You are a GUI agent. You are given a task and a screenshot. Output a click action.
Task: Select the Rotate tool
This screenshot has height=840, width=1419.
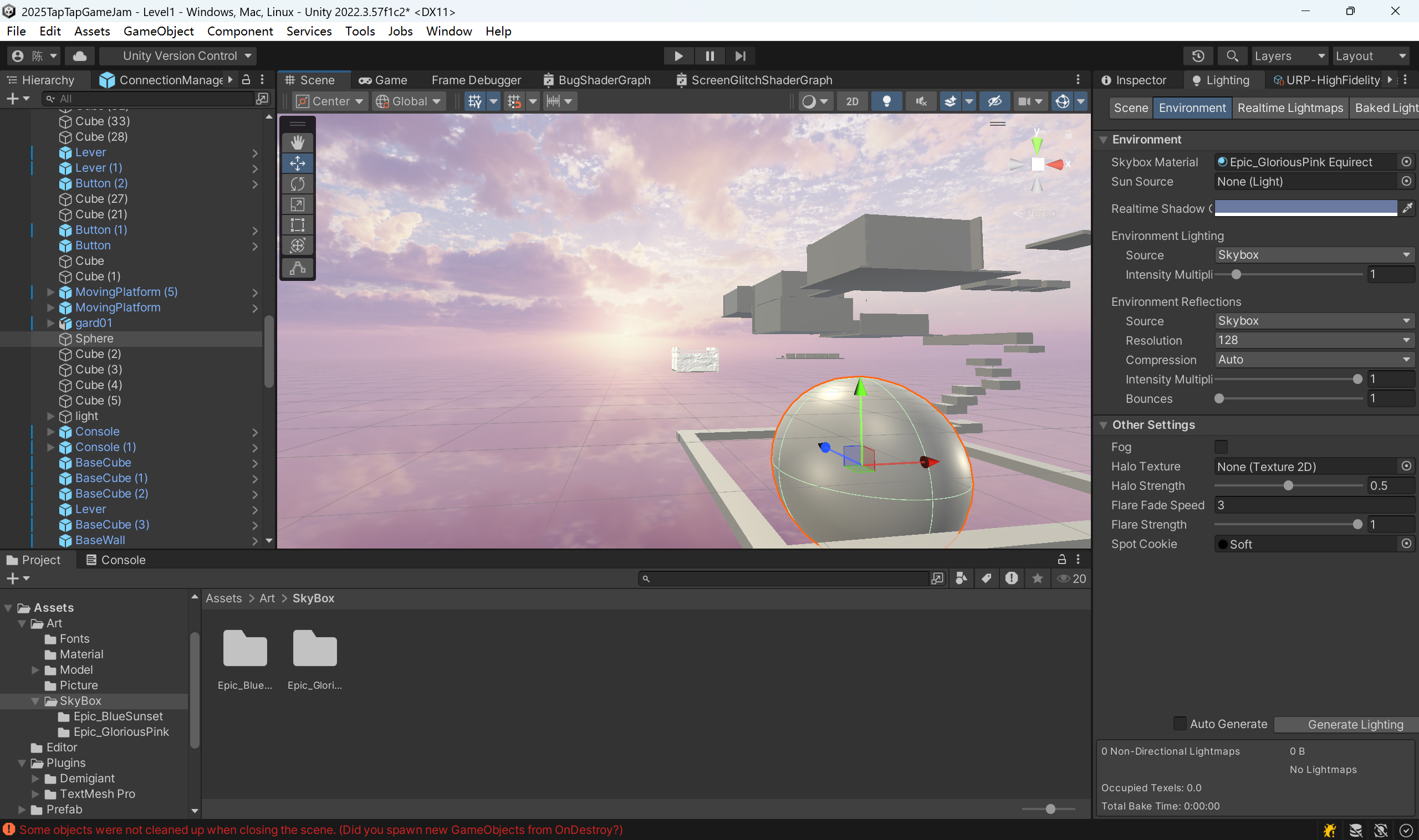(297, 184)
